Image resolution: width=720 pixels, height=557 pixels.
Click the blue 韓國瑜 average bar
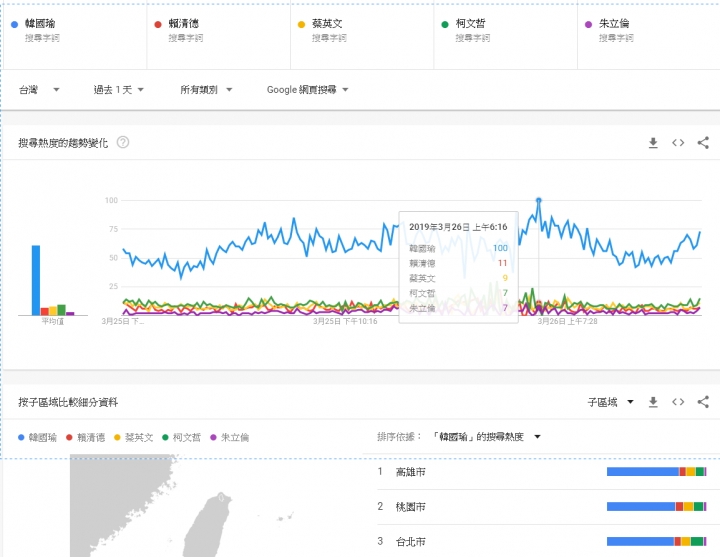[x=36, y=280]
